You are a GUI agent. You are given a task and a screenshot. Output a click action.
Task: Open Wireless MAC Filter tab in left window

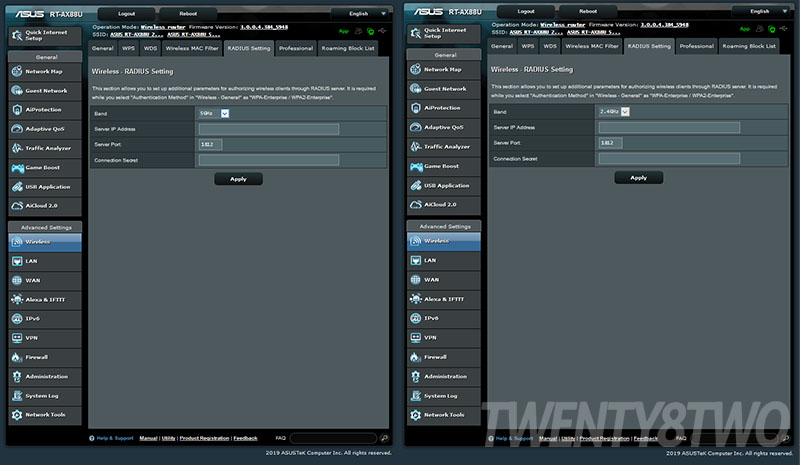[x=192, y=48]
